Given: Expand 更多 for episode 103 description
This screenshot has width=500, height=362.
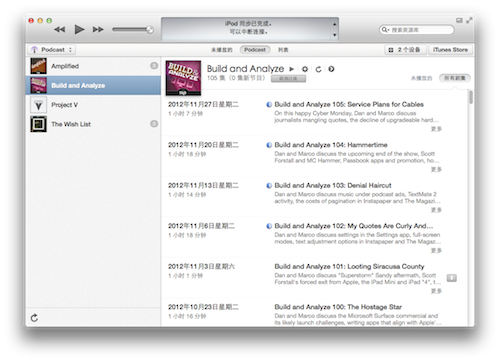Looking at the screenshot, I should click(436, 210).
